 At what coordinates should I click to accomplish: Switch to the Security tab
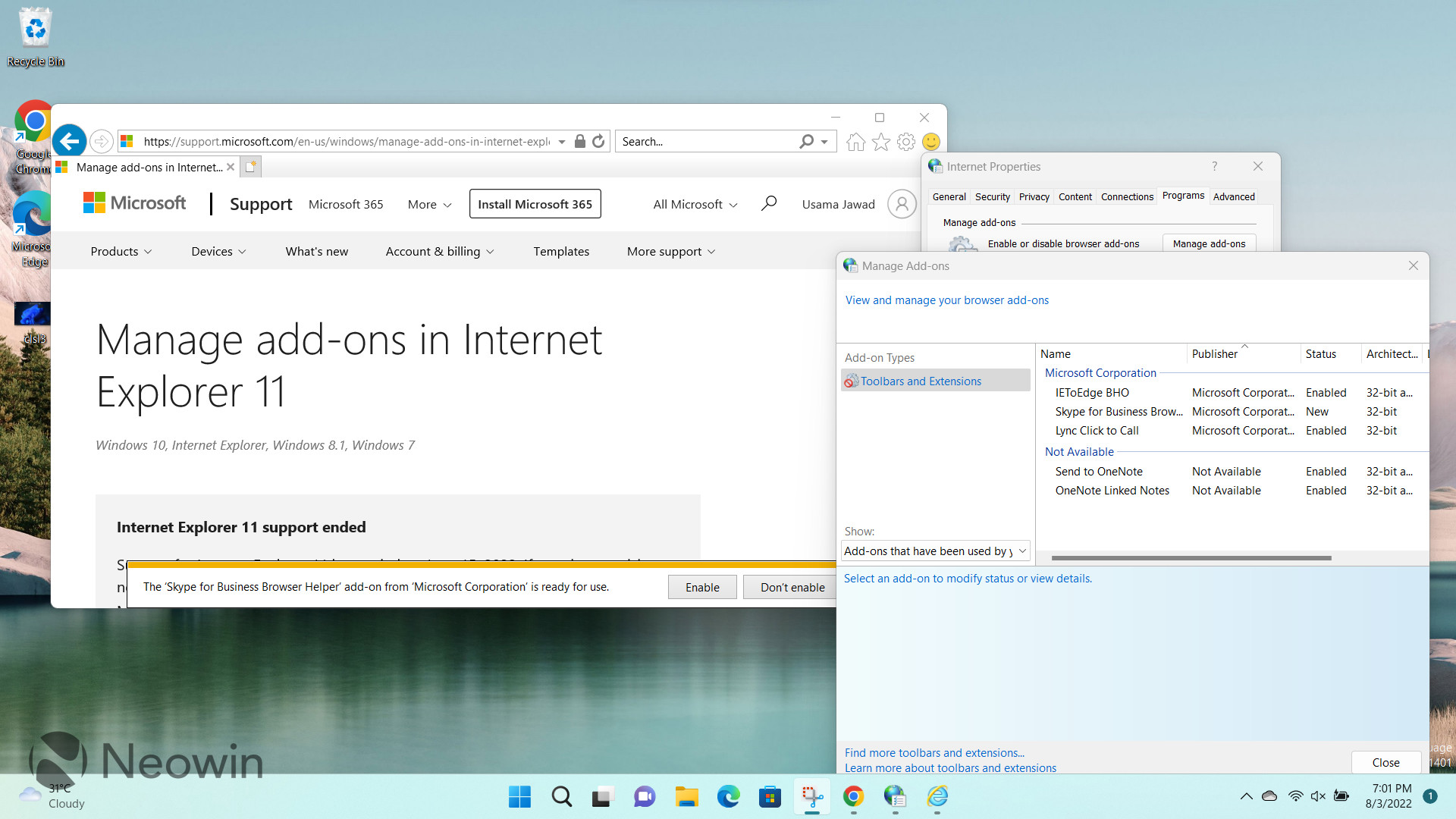(x=992, y=196)
